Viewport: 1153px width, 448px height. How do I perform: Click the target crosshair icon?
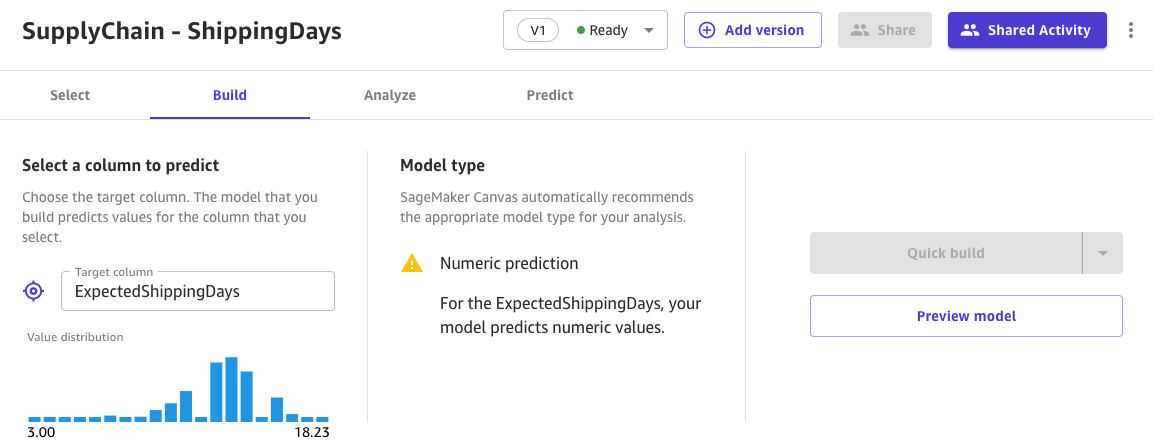34,291
